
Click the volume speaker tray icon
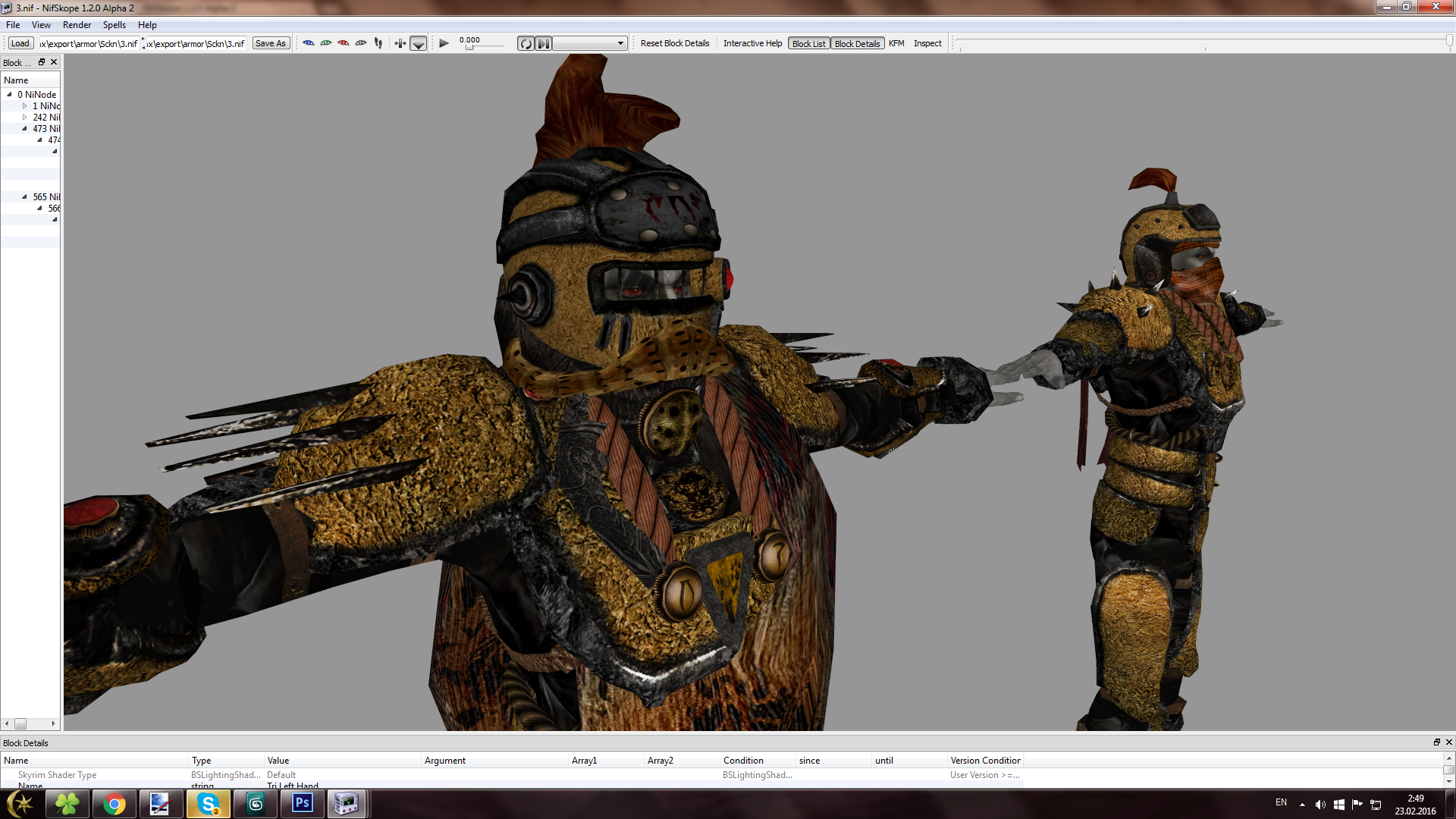pos(1320,805)
